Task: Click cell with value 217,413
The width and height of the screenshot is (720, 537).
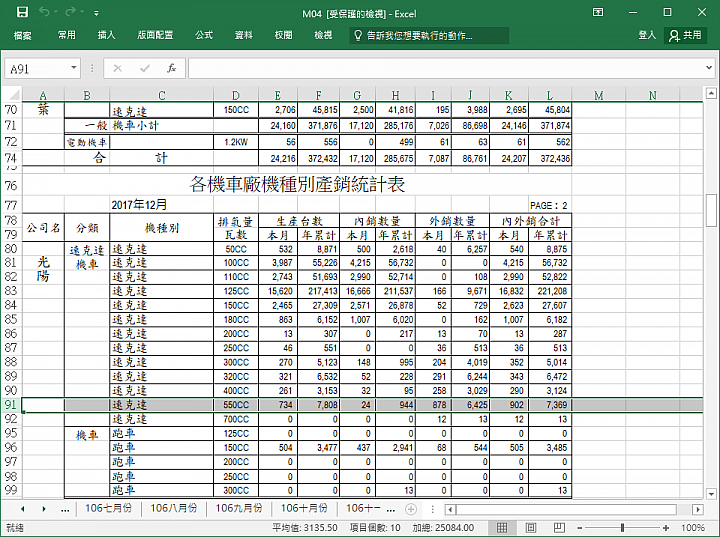Action: 319,291
